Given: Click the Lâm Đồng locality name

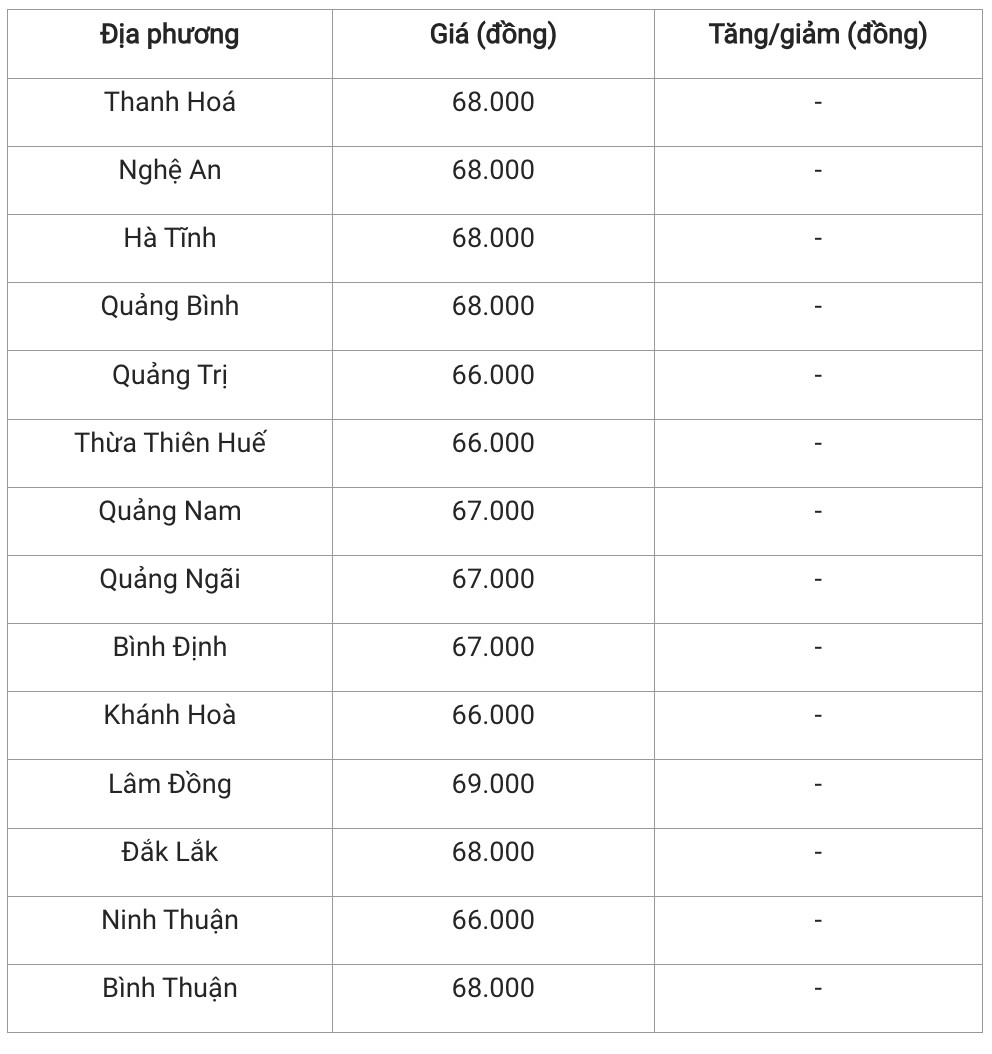Looking at the screenshot, I should pos(170,784).
